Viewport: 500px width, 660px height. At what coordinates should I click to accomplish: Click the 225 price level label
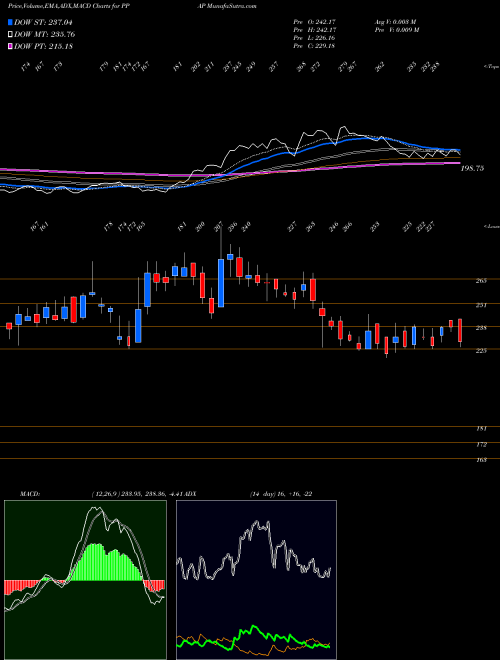pos(481,350)
